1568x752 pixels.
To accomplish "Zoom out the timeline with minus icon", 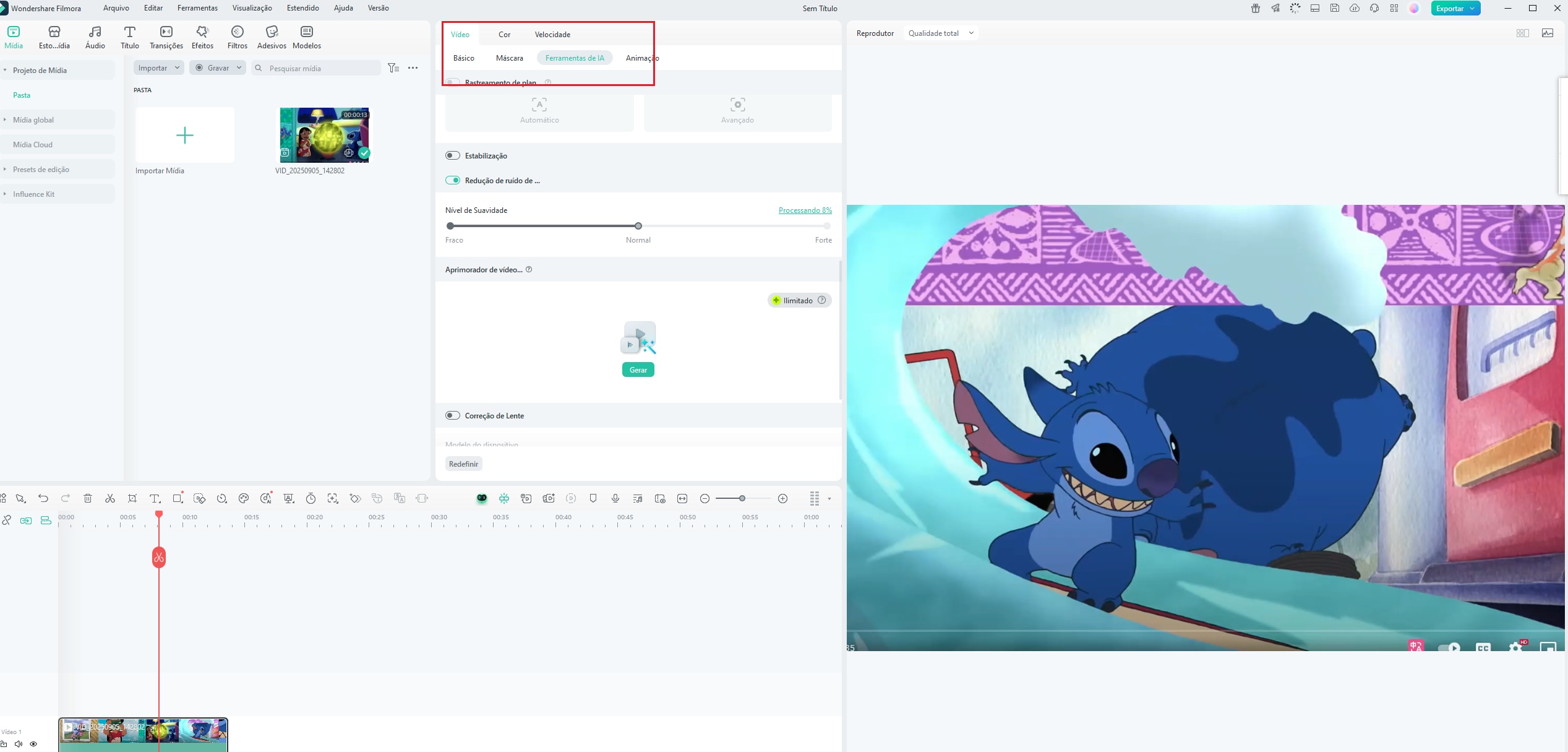I will point(705,498).
